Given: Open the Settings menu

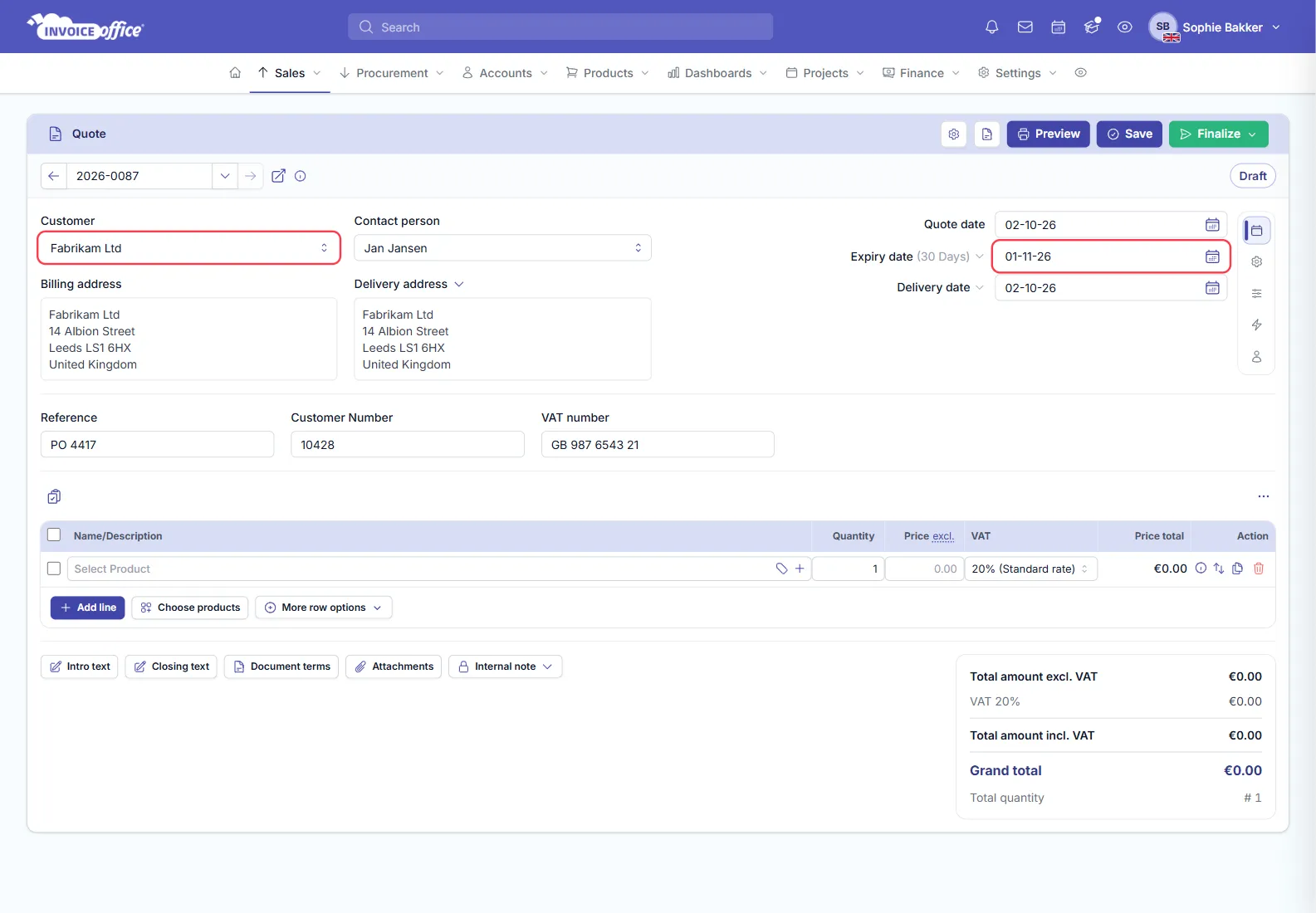Looking at the screenshot, I should (1017, 73).
